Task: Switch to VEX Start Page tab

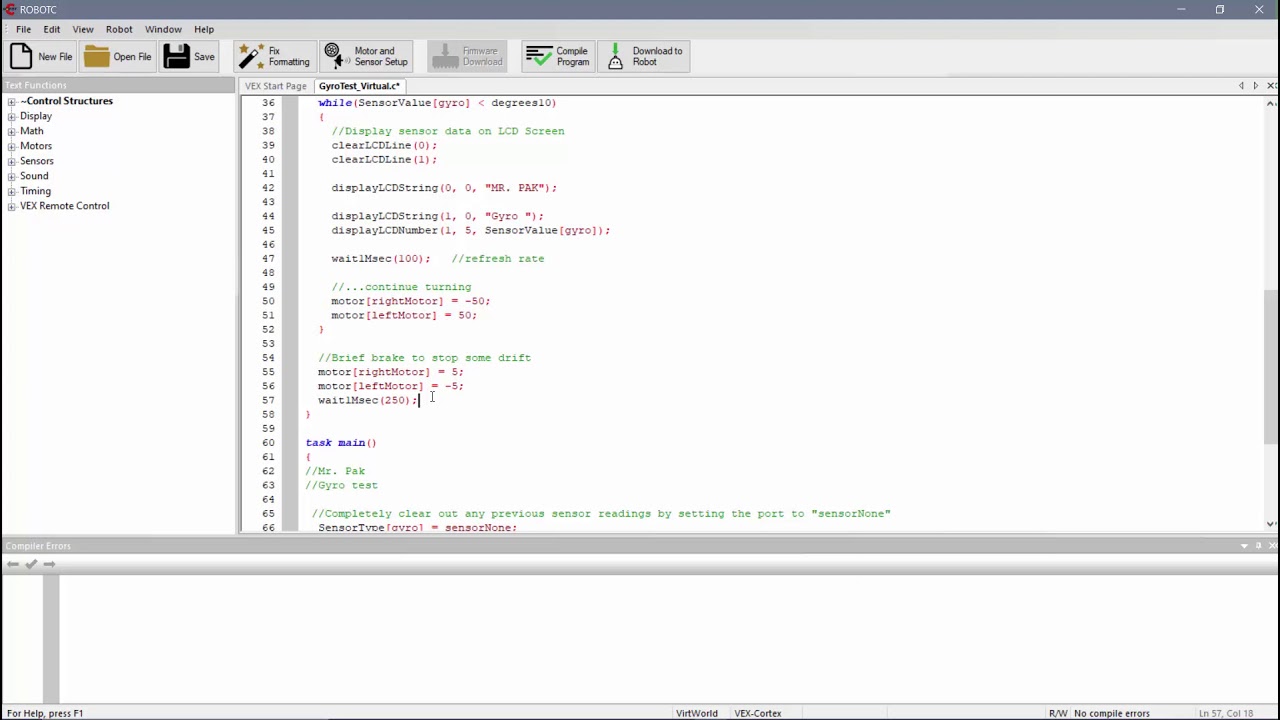Action: click(x=276, y=86)
